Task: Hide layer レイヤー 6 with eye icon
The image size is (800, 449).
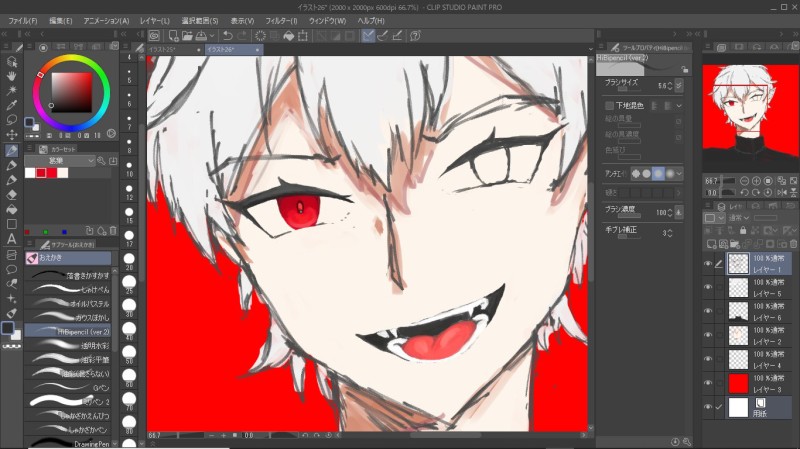Action: (708, 311)
